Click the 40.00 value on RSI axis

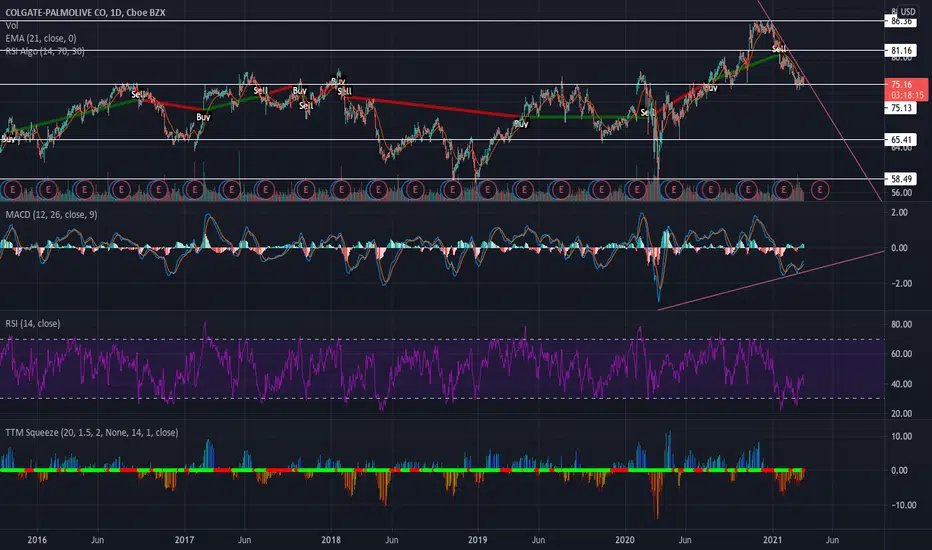[x=901, y=384]
